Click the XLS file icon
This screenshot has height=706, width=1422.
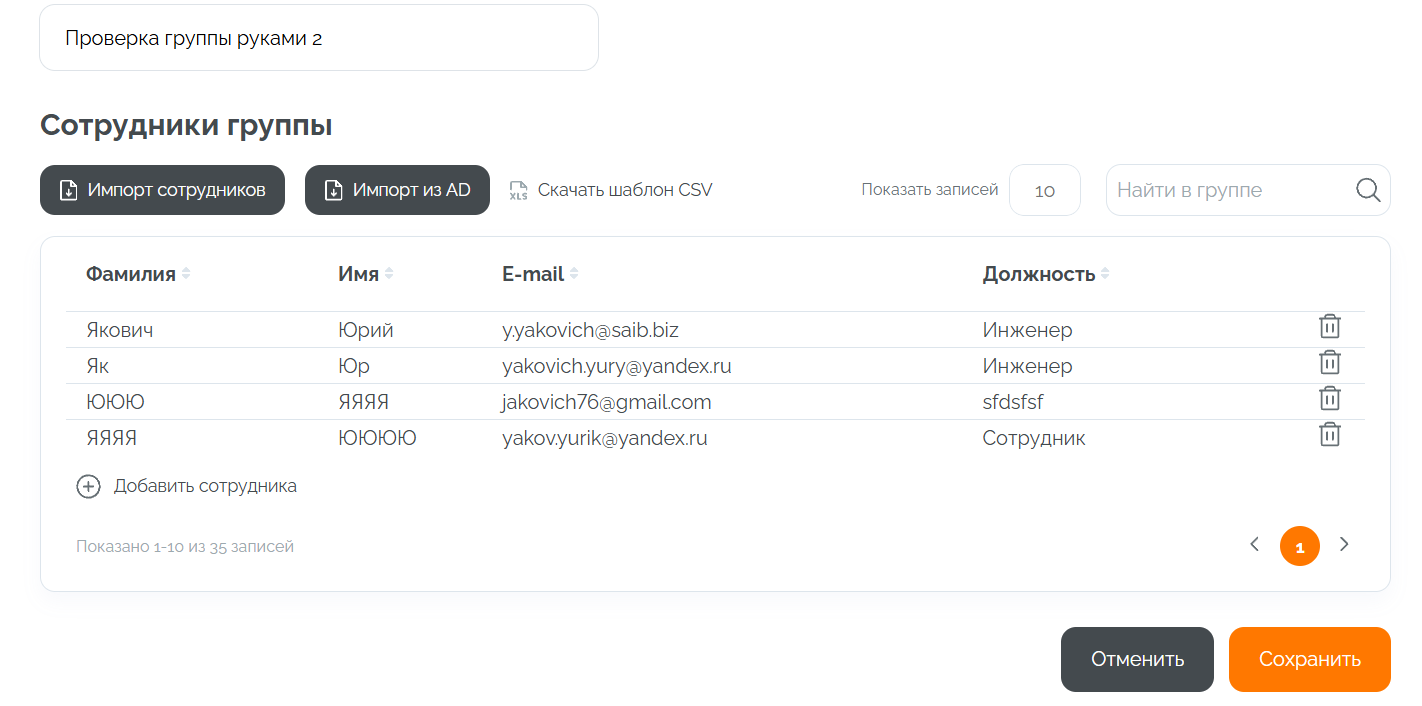[x=518, y=190]
